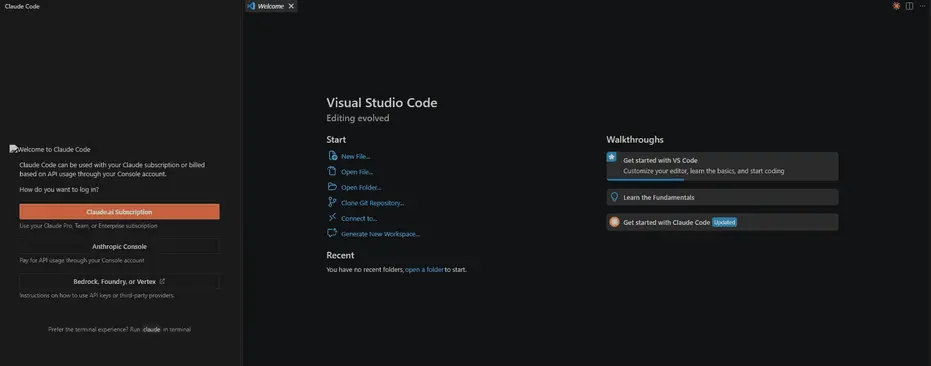931x366 pixels.
Task: Click the Claude Code panel title
Action: click(22, 6)
